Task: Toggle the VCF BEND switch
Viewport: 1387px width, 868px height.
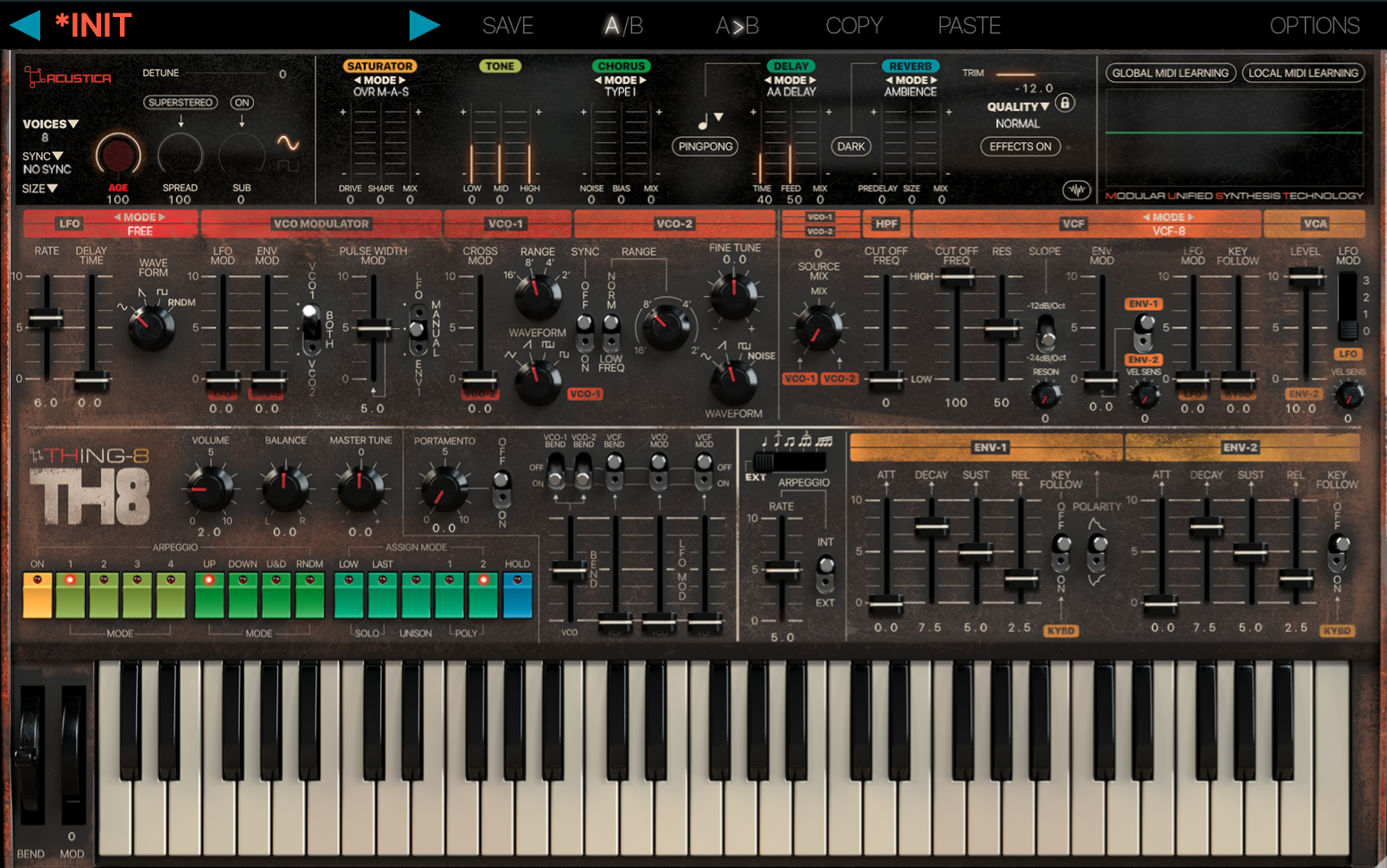Action: (614, 471)
